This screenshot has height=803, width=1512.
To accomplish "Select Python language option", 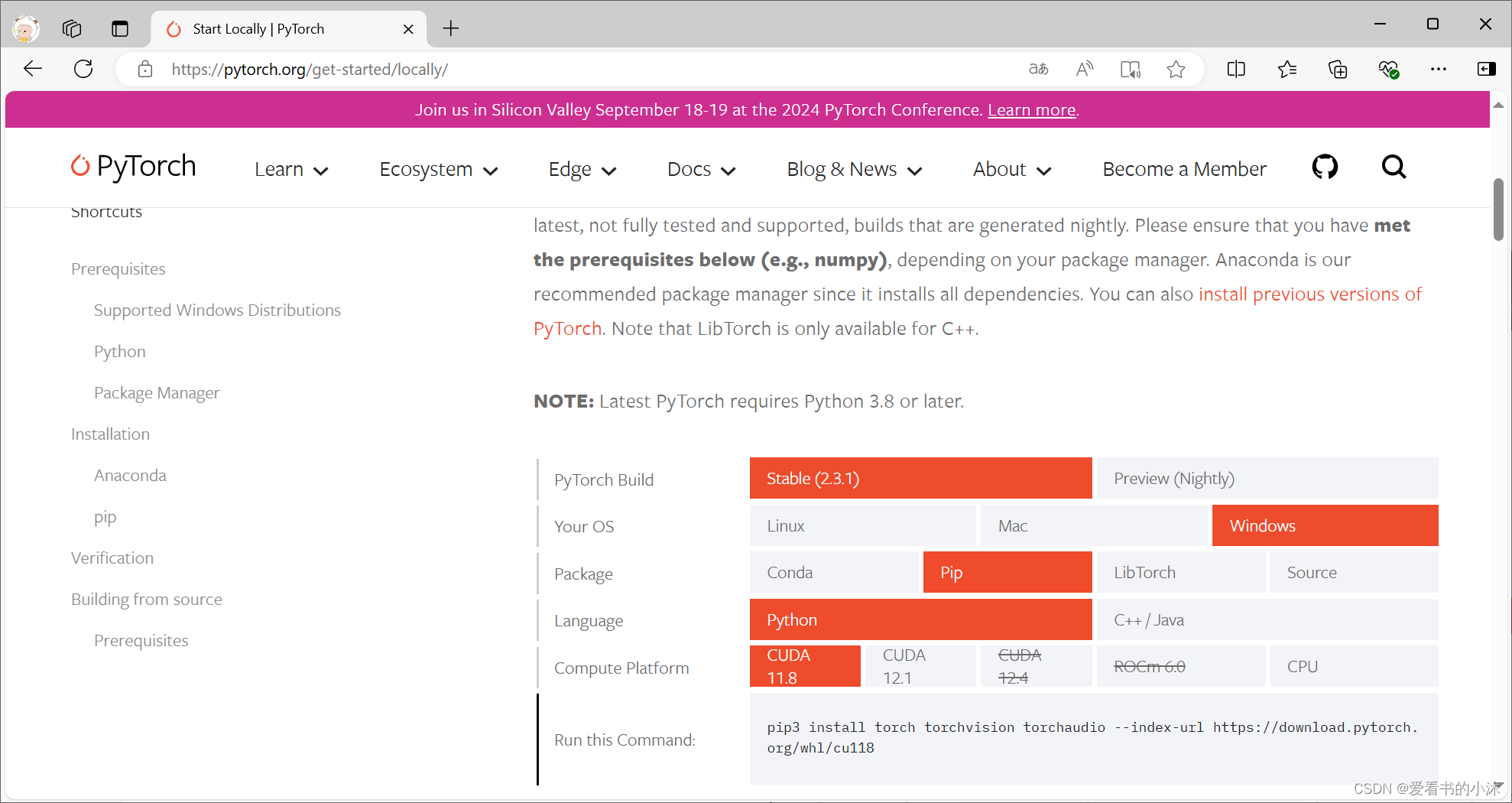I will [x=921, y=620].
